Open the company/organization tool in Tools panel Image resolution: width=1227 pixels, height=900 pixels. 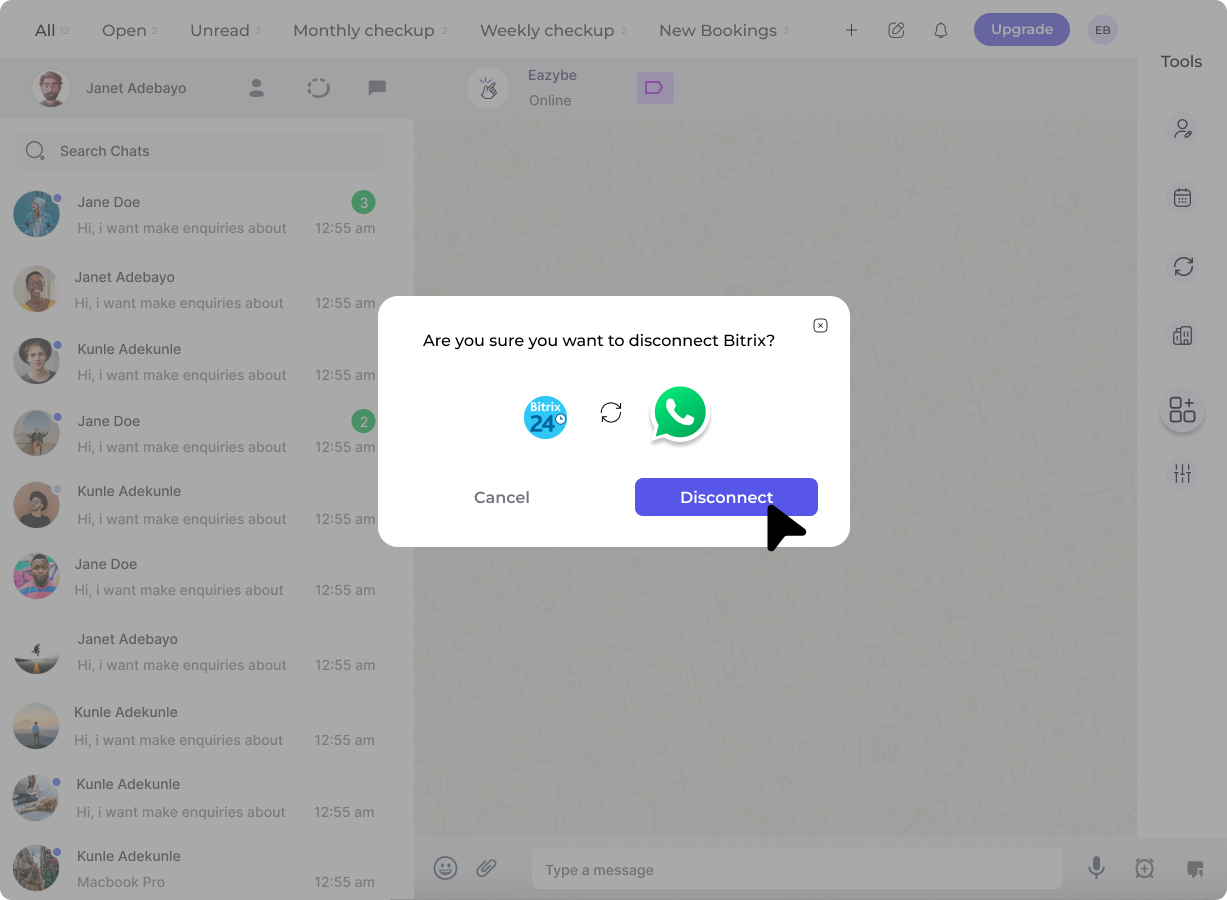(x=1182, y=335)
